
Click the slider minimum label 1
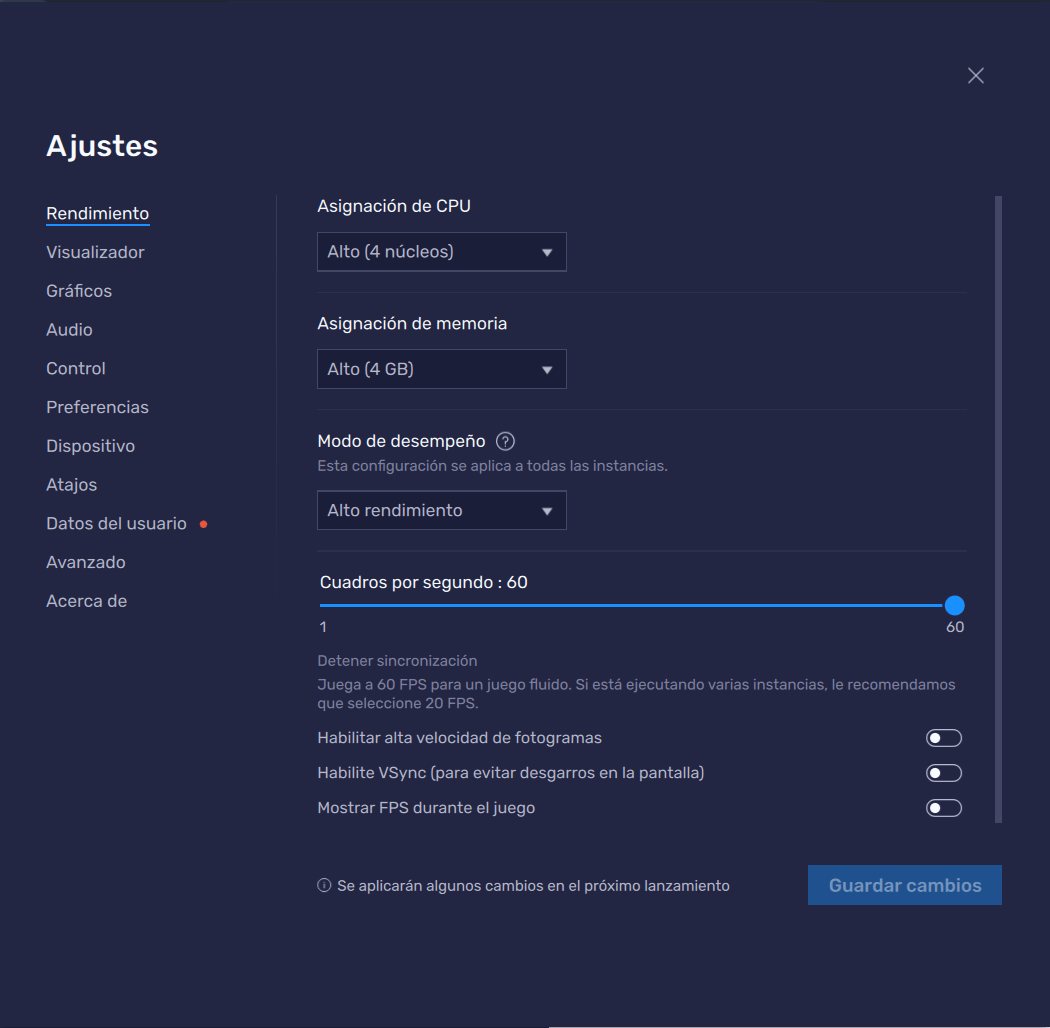[x=323, y=628]
